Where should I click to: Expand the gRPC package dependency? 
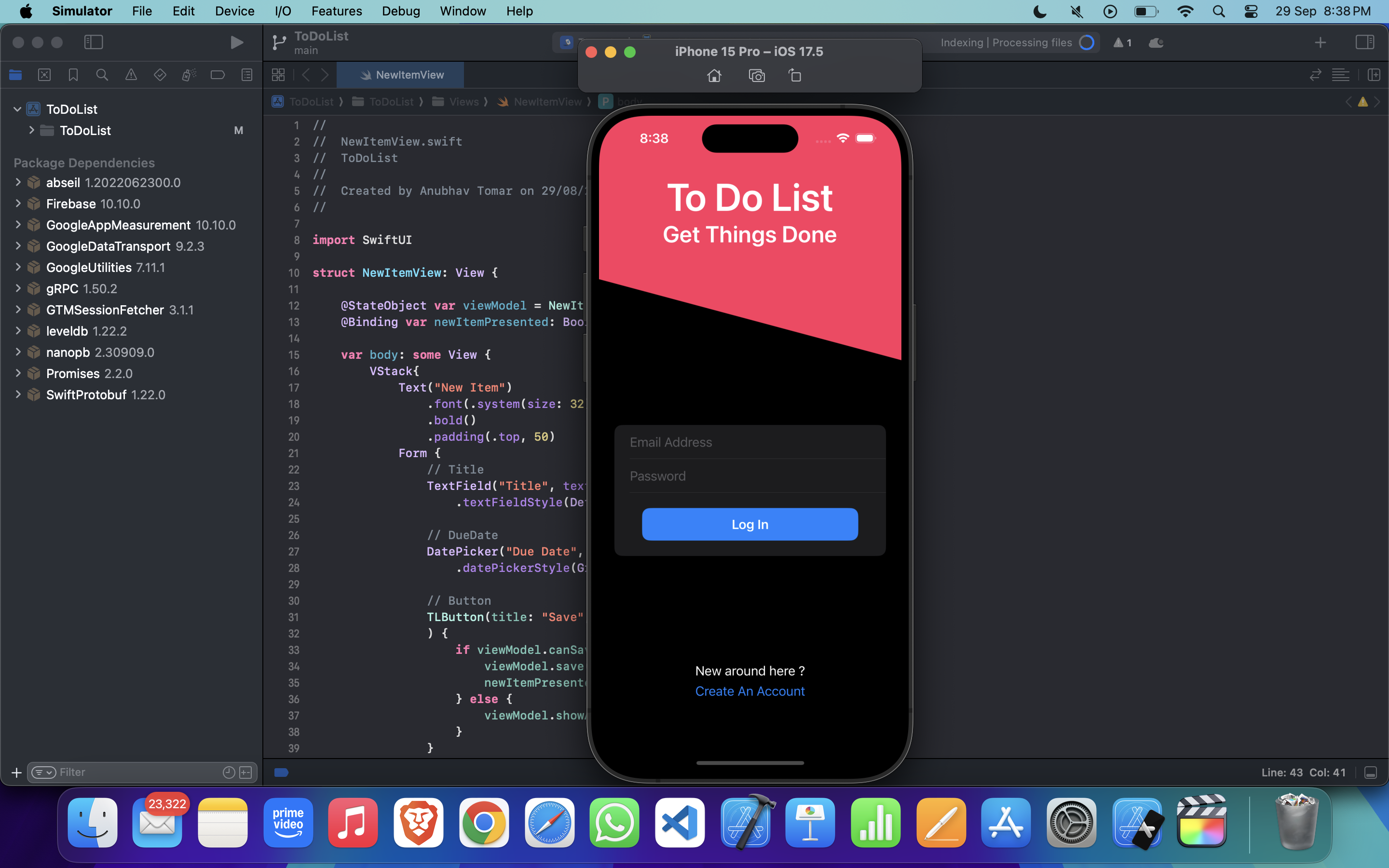pos(18,289)
